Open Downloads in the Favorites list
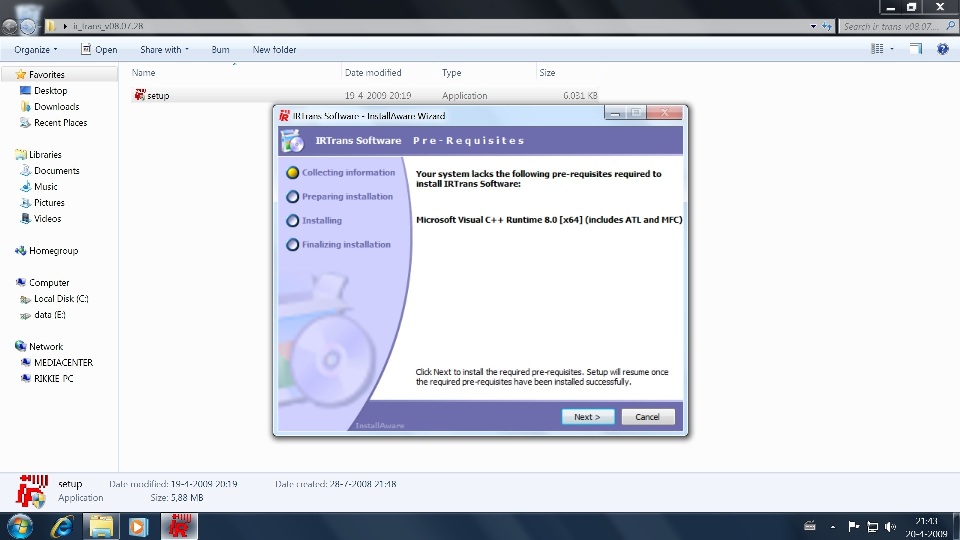Image resolution: width=960 pixels, height=540 pixels. [56, 107]
